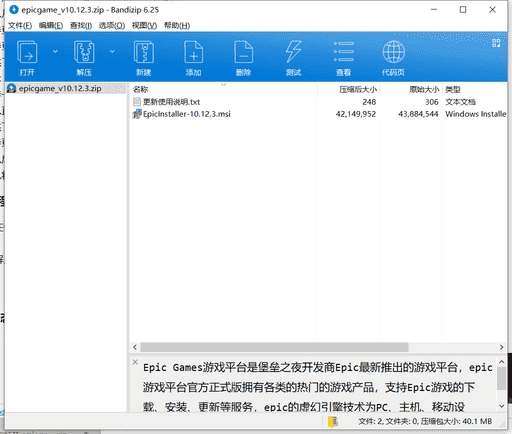Click the comment panel scroll down arrow
Viewport: 512px width, 434px height.
click(x=502, y=406)
